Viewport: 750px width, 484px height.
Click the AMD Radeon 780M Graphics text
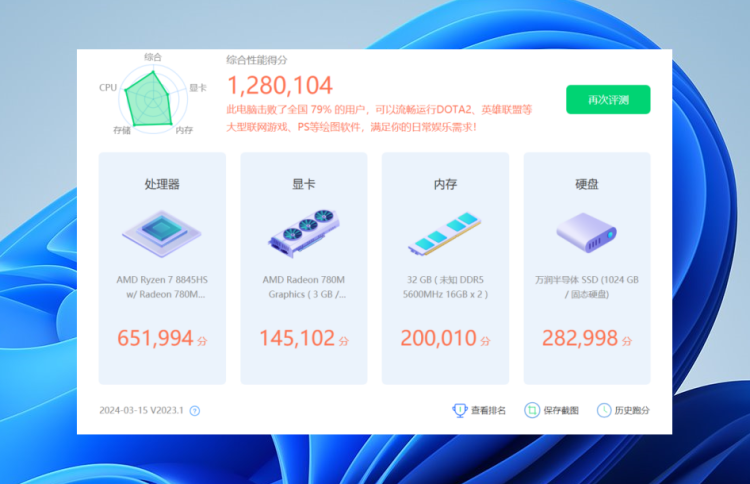[x=304, y=287]
